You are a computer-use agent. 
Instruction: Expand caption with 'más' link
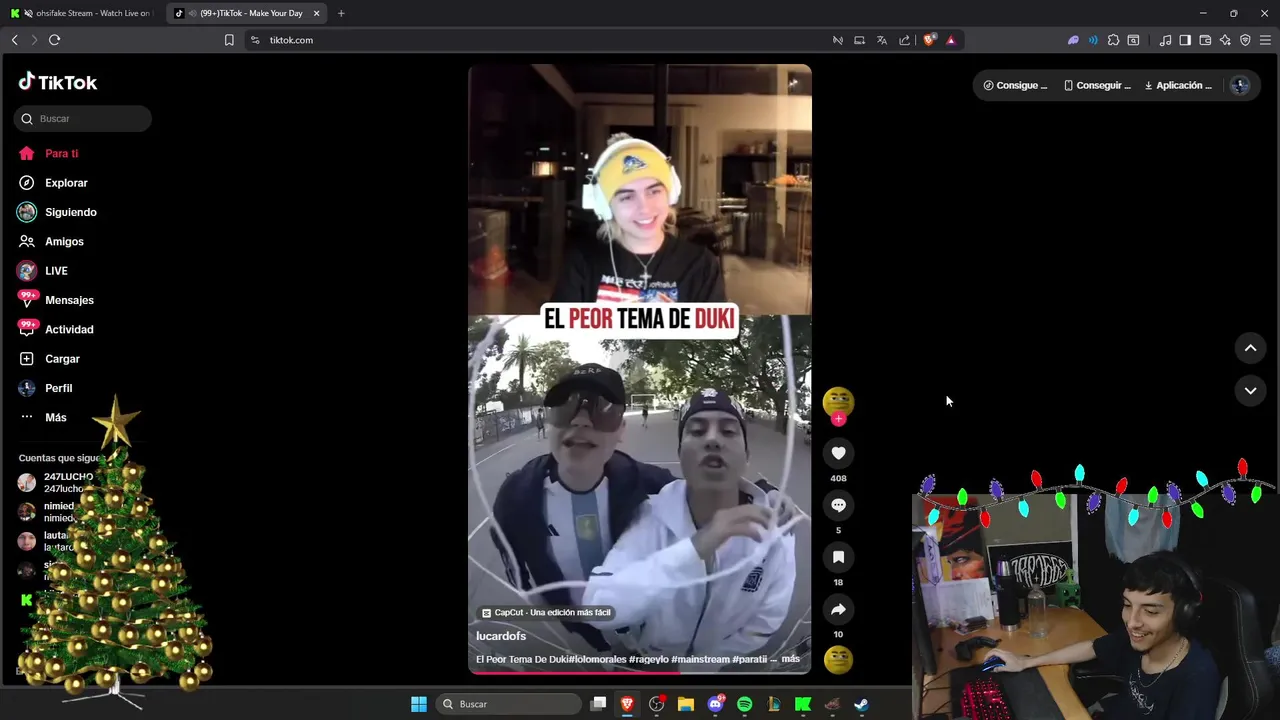tap(790, 659)
